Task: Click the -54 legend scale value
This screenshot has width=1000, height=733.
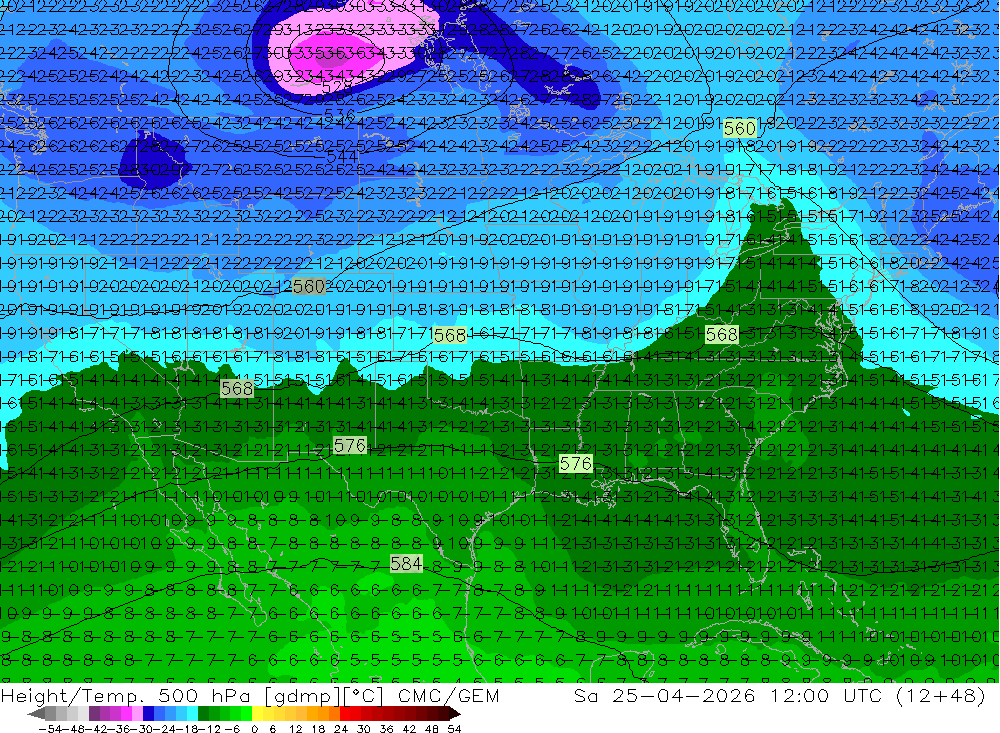Action: pos(50,729)
